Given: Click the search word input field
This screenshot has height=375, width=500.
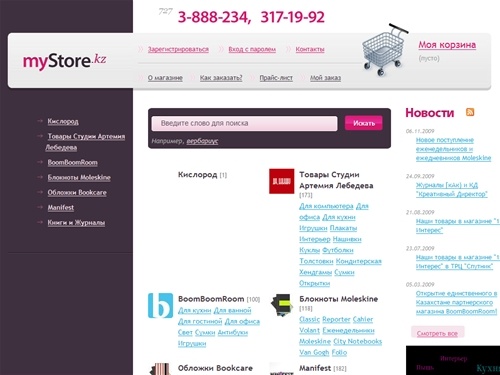Looking at the screenshot, I should (x=244, y=123).
